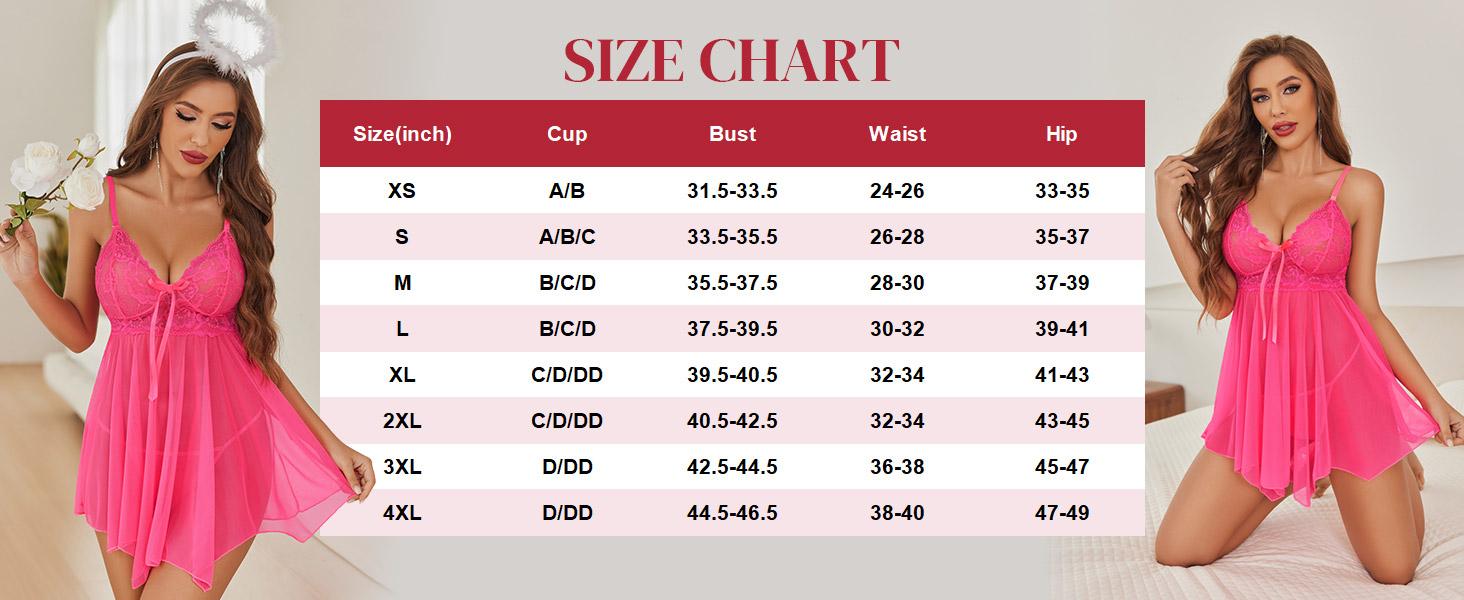Image resolution: width=1464 pixels, height=600 pixels.
Task: Select the Waist column header
Action: [897, 134]
